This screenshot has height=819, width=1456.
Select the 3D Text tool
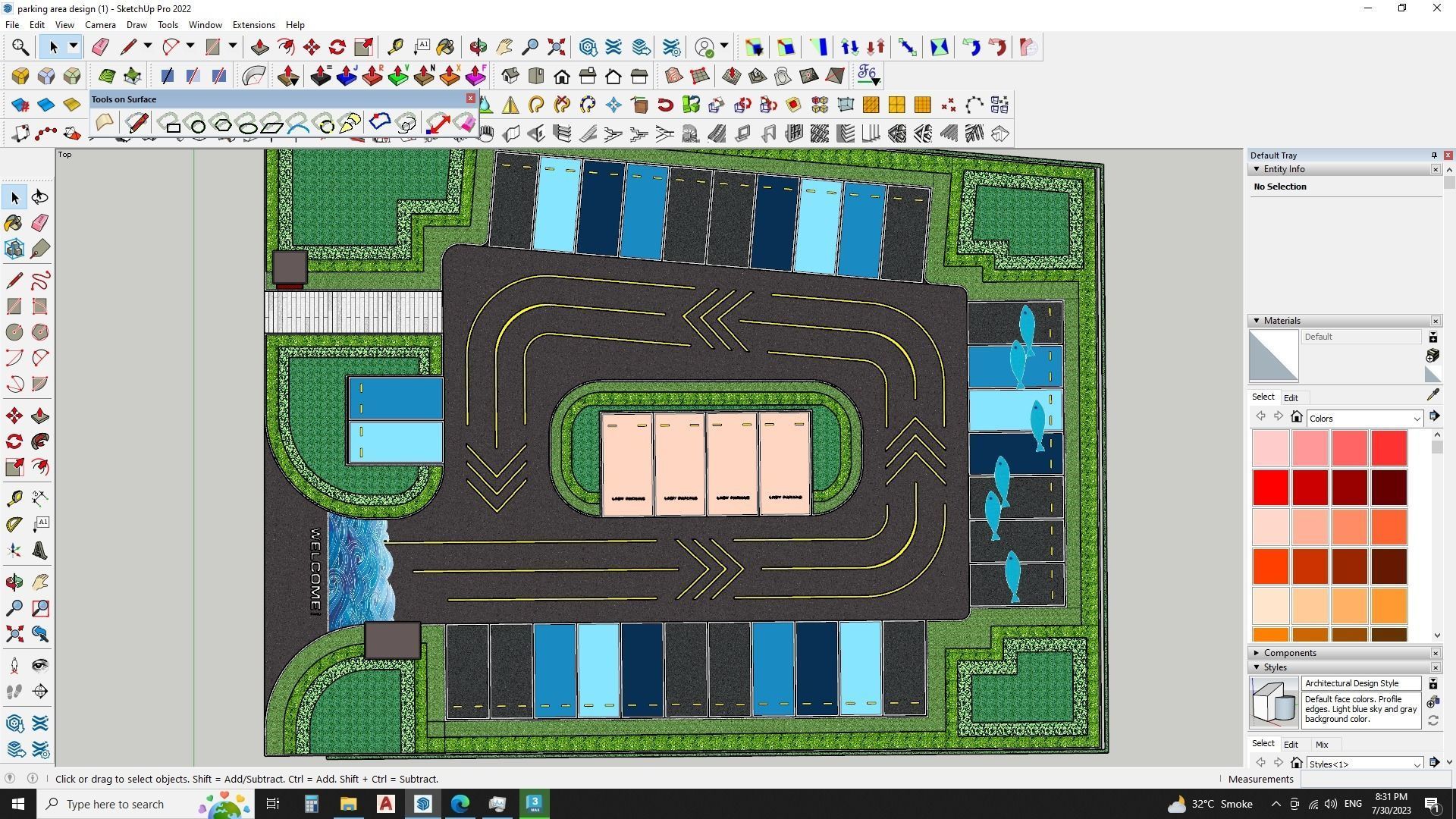tap(40, 551)
